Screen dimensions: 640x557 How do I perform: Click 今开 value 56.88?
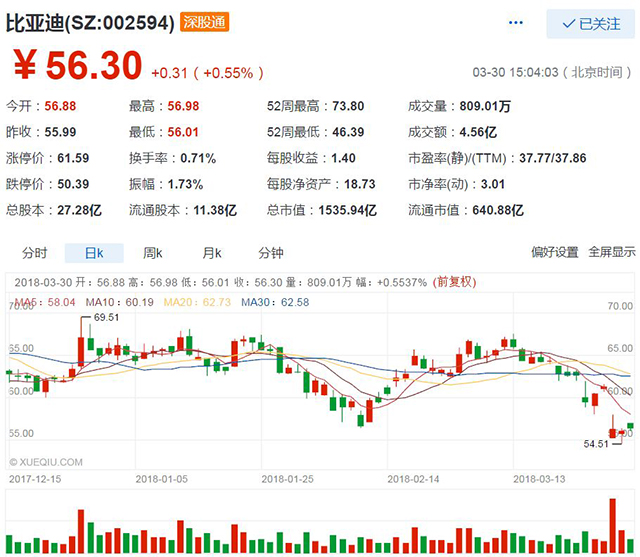[60, 106]
